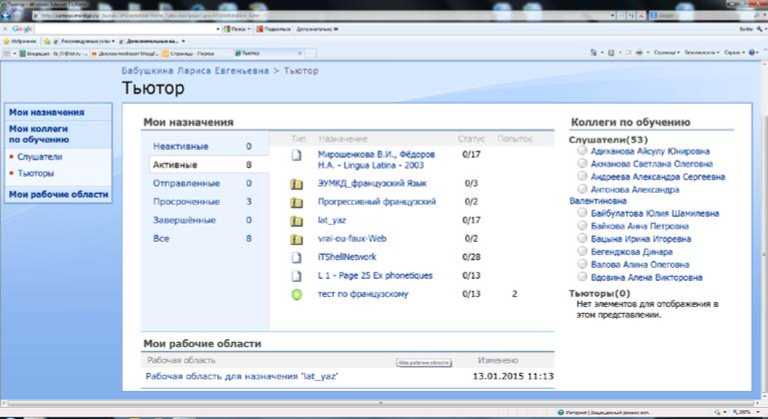Image resolution: width=768 pixels, height=419 pixels.
Task: Show Все assignments in the list
Action: pos(162,239)
